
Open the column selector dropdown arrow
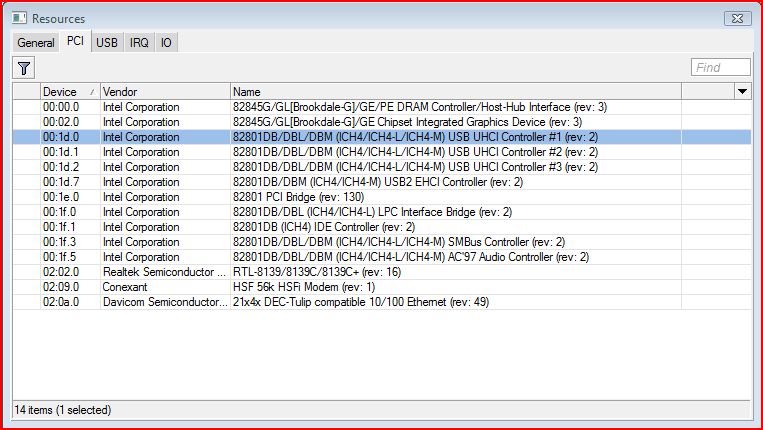742,91
